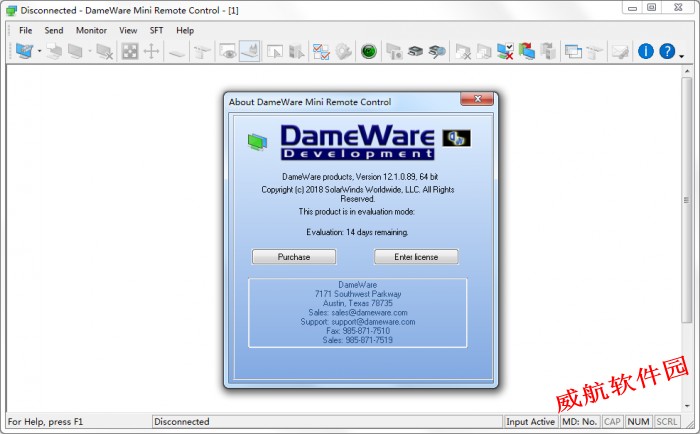Screen dimensions: 700x434
Task: Click the move crosshair arrows icon
Action: [x=151, y=51]
